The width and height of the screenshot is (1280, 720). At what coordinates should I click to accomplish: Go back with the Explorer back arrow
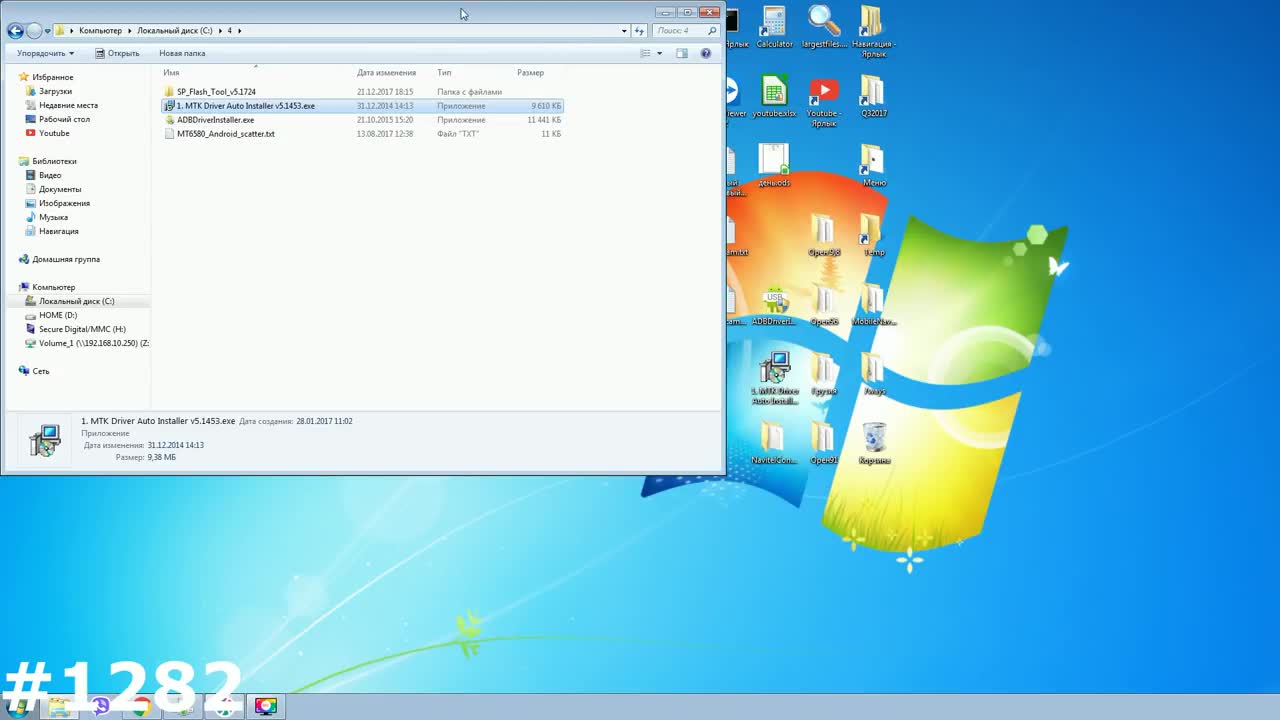pos(15,31)
